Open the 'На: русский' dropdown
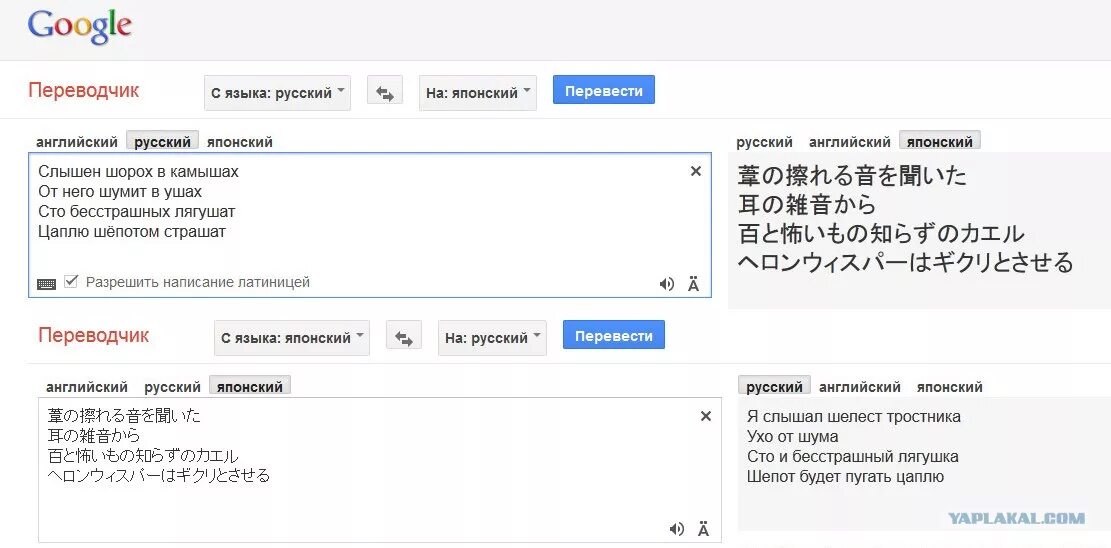 [x=492, y=338]
